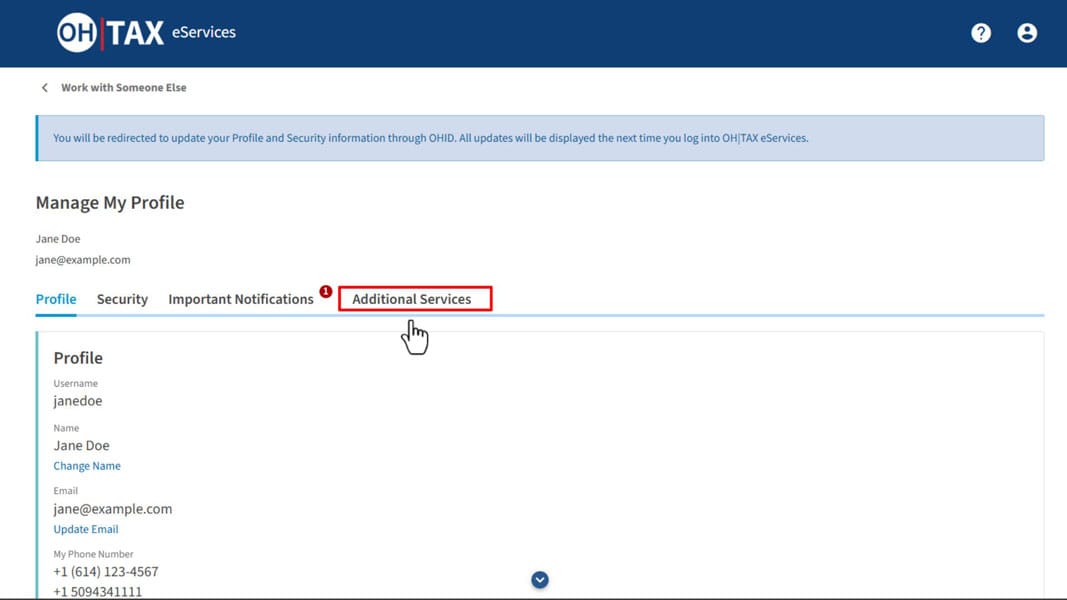The width and height of the screenshot is (1067, 600).
Task: Switch to the Profile tab
Action: point(56,299)
